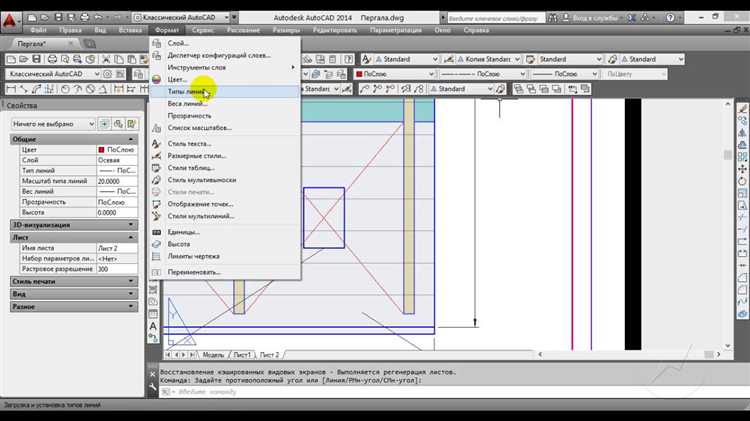Image resolution: width=750 pixels, height=421 pixels.
Task: Click the Цвет color wheel menu icon
Action: (x=156, y=78)
